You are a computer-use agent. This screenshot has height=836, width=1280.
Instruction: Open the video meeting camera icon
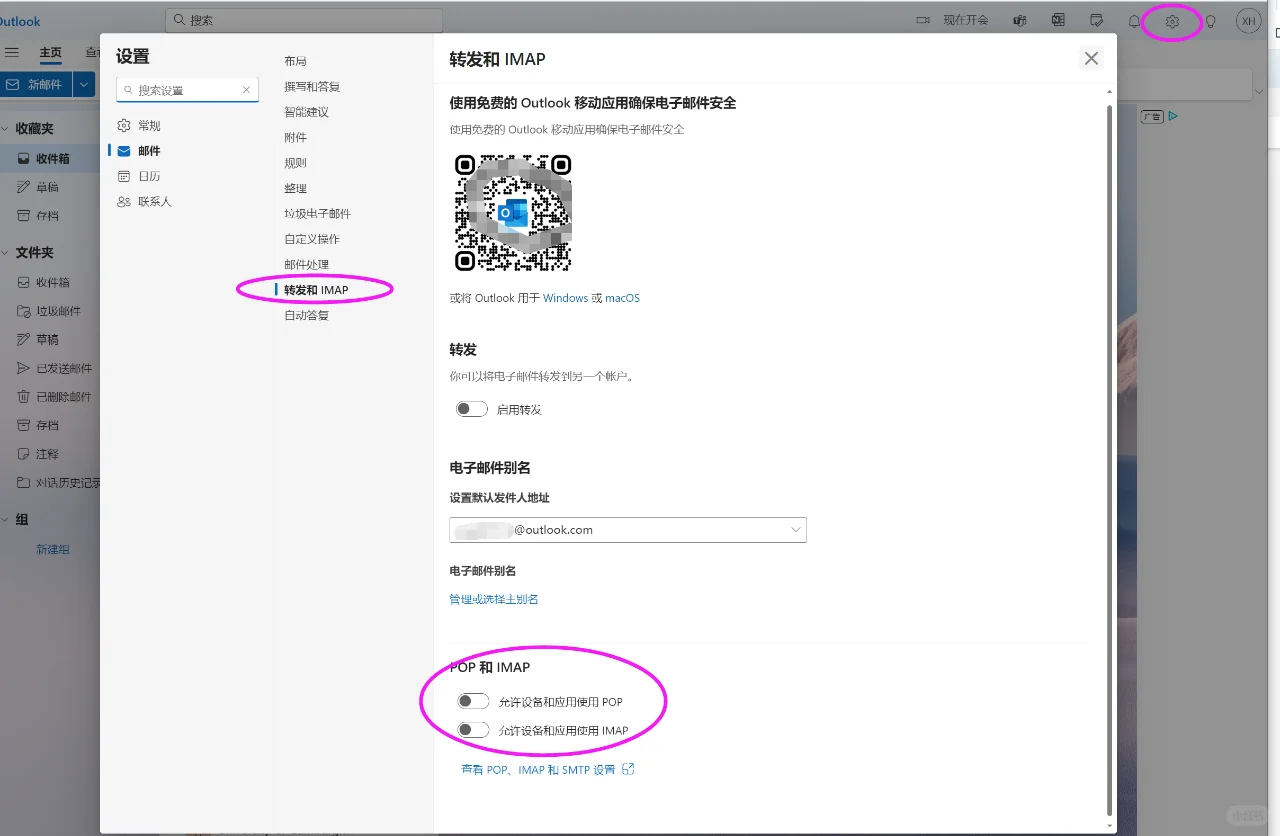point(922,19)
